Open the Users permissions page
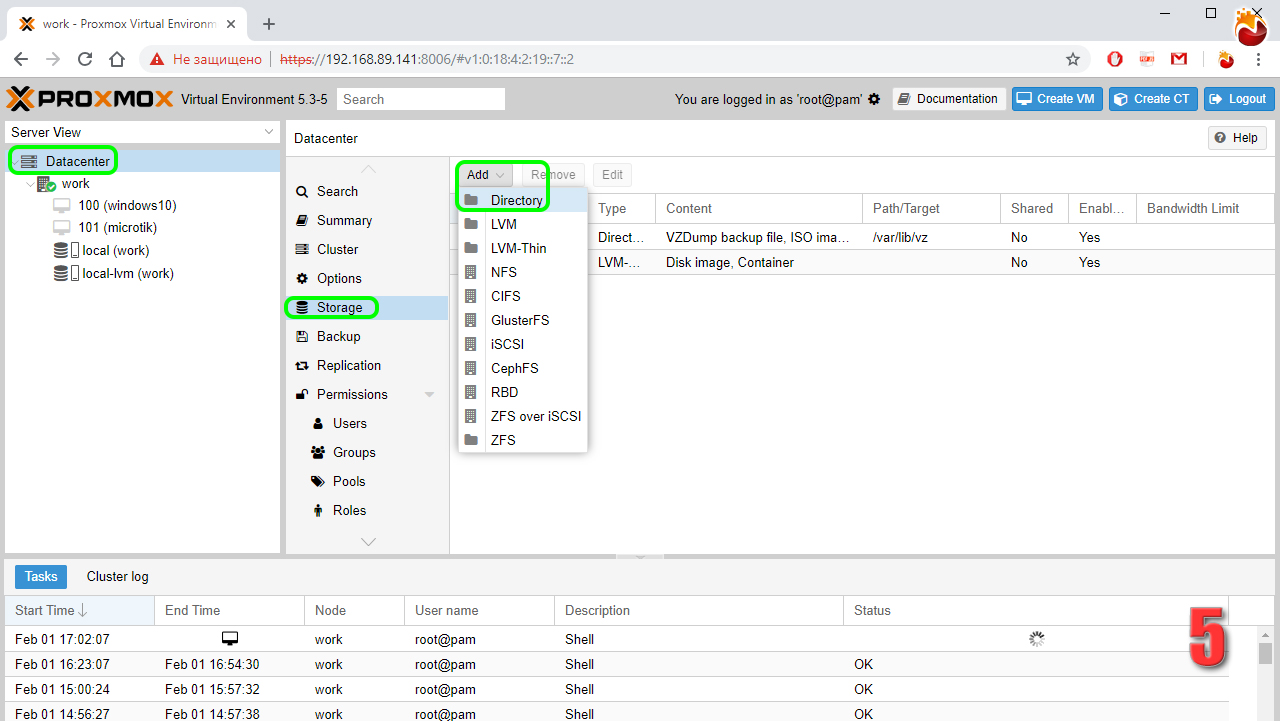This screenshot has width=1280, height=721. pyautogui.click(x=367, y=423)
